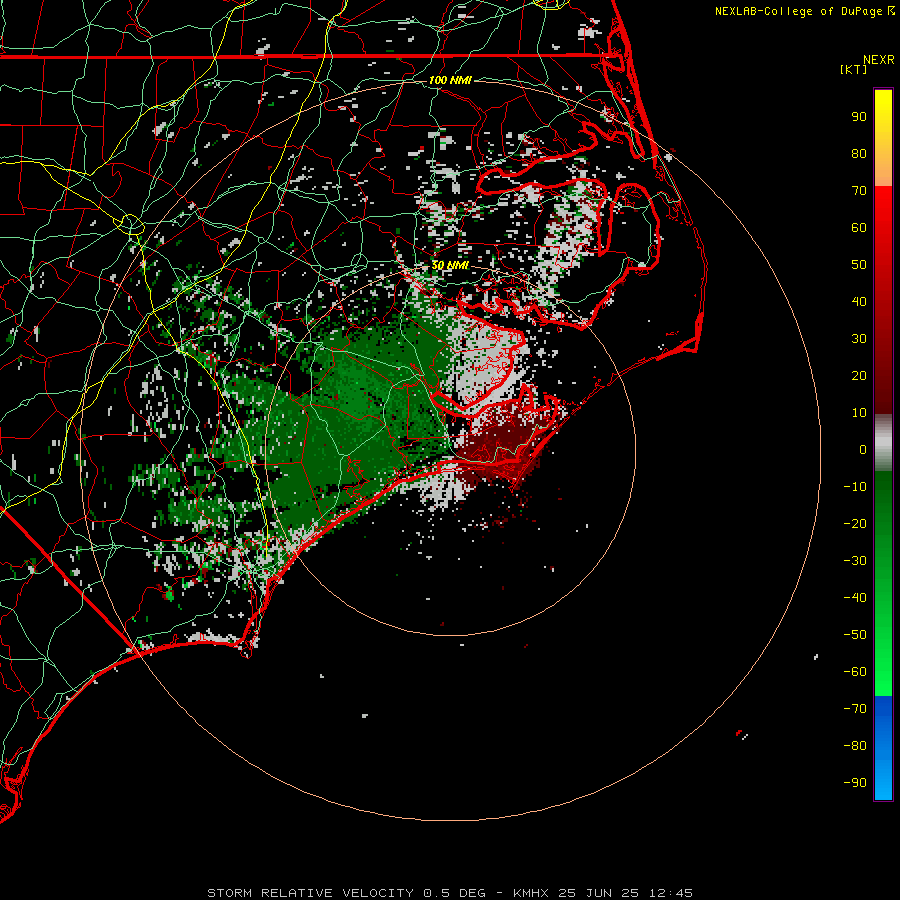Click the -80 value on the velocity scale
Image resolution: width=900 pixels, height=900 pixels.
(855, 746)
